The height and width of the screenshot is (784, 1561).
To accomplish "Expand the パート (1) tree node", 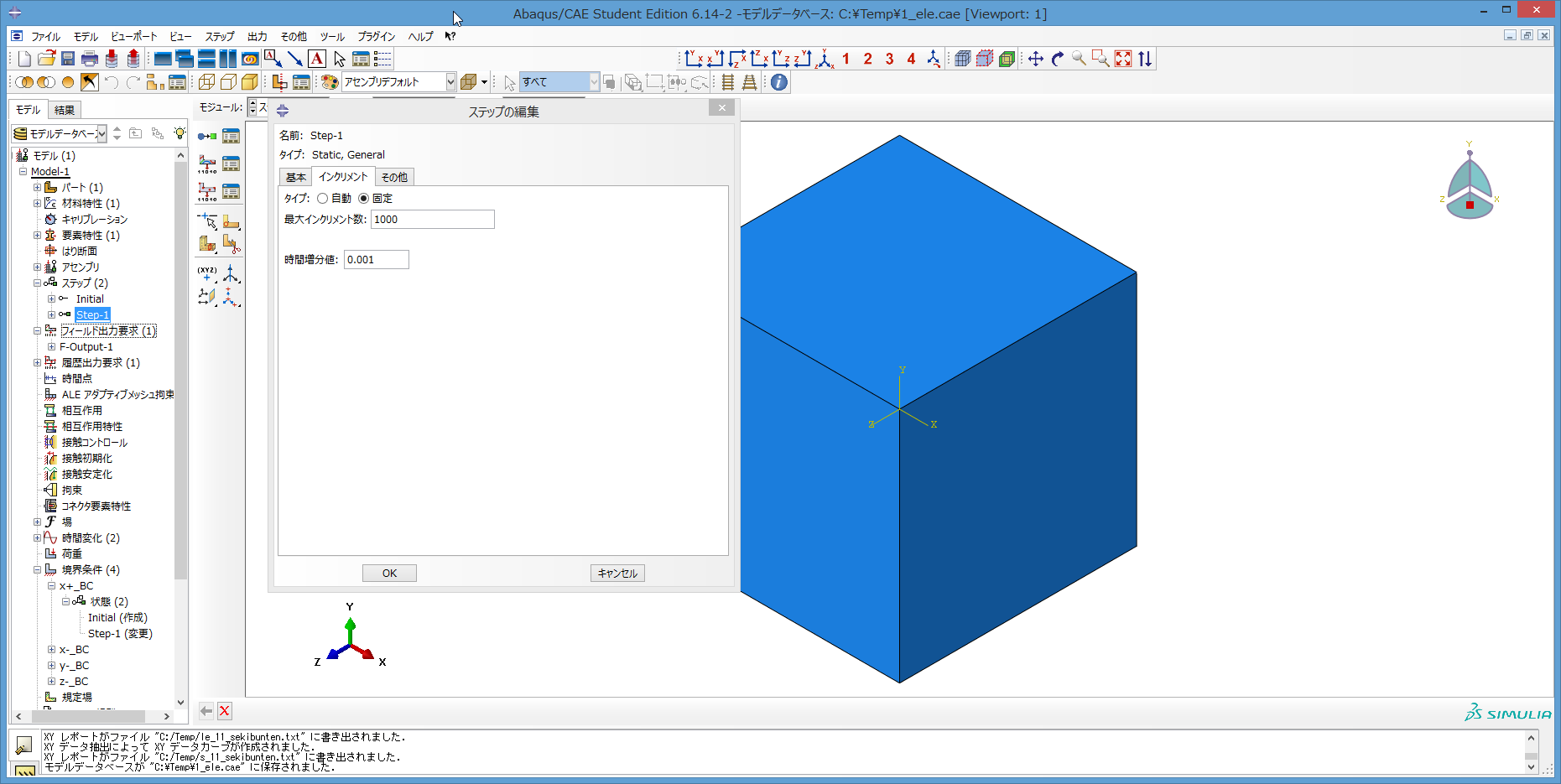I will point(37,188).
